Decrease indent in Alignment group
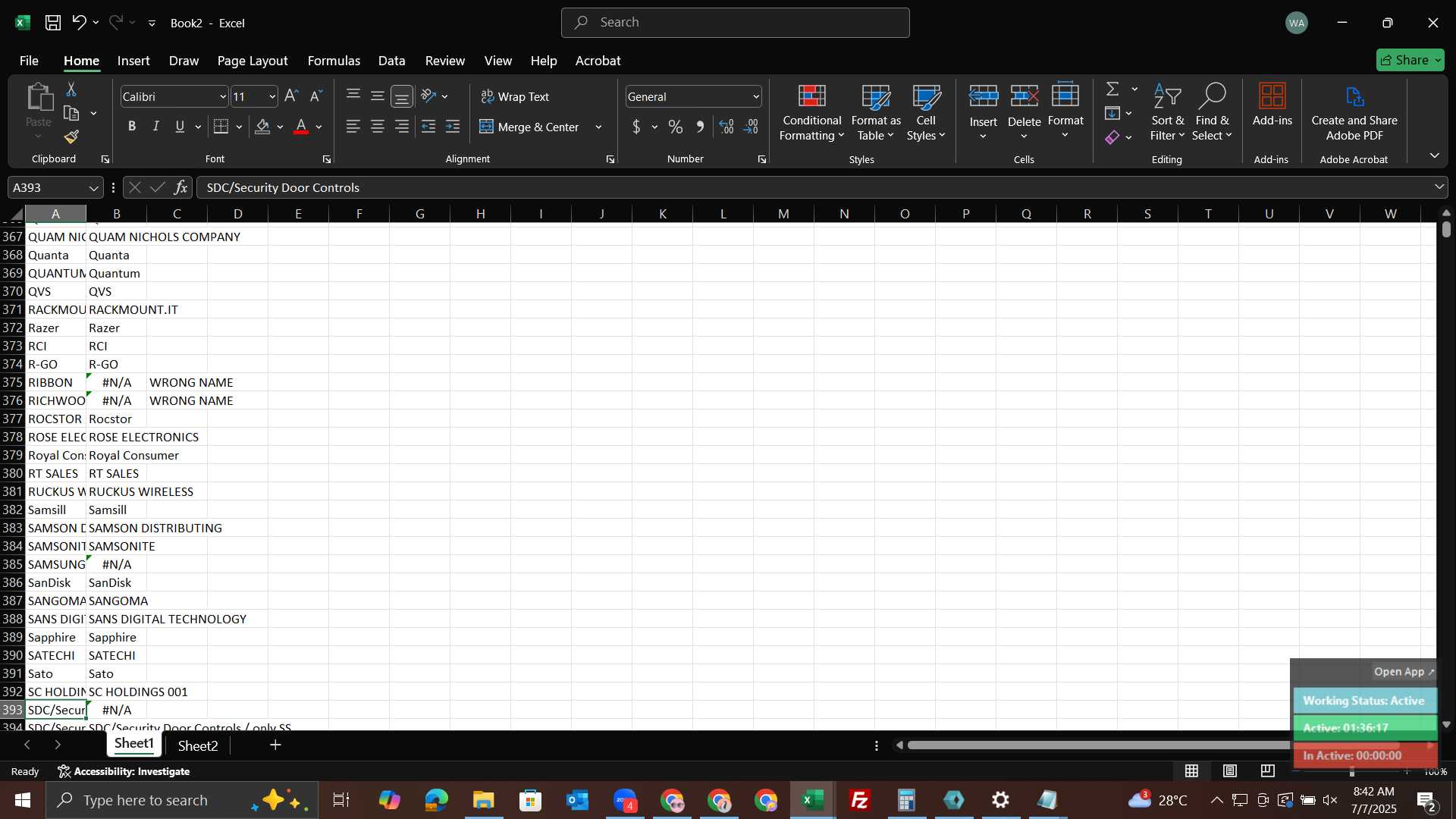This screenshot has width=1456, height=819. [428, 127]
